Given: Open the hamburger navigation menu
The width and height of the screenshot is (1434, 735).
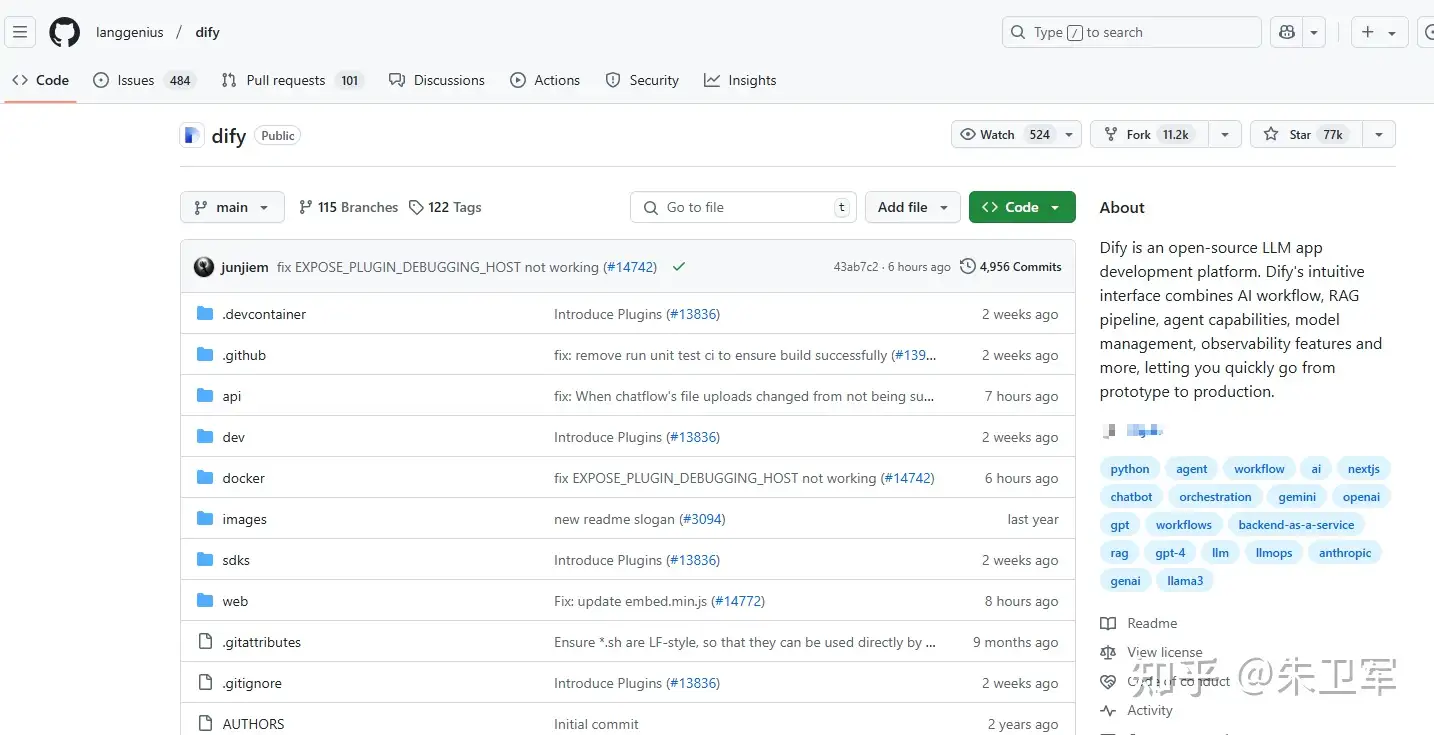Looking at the screenshot, I should (20, 32).
